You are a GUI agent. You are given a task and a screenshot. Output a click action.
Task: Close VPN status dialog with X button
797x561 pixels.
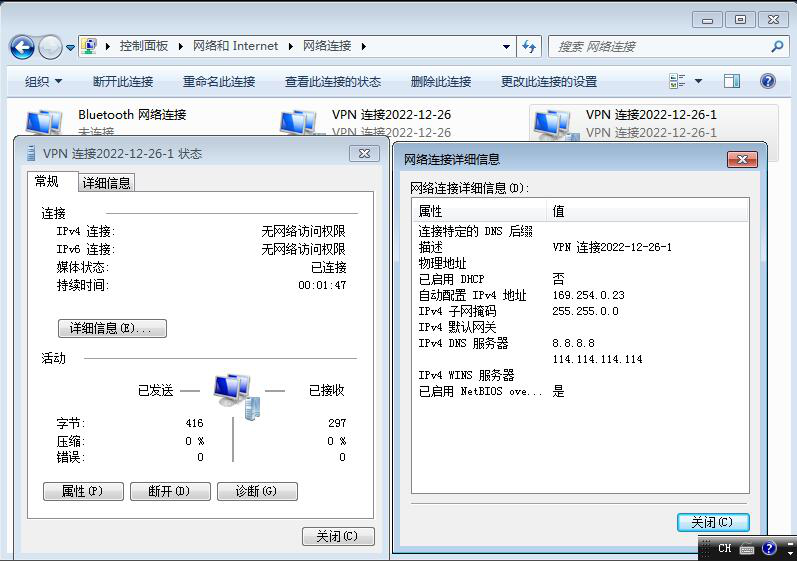364,153
